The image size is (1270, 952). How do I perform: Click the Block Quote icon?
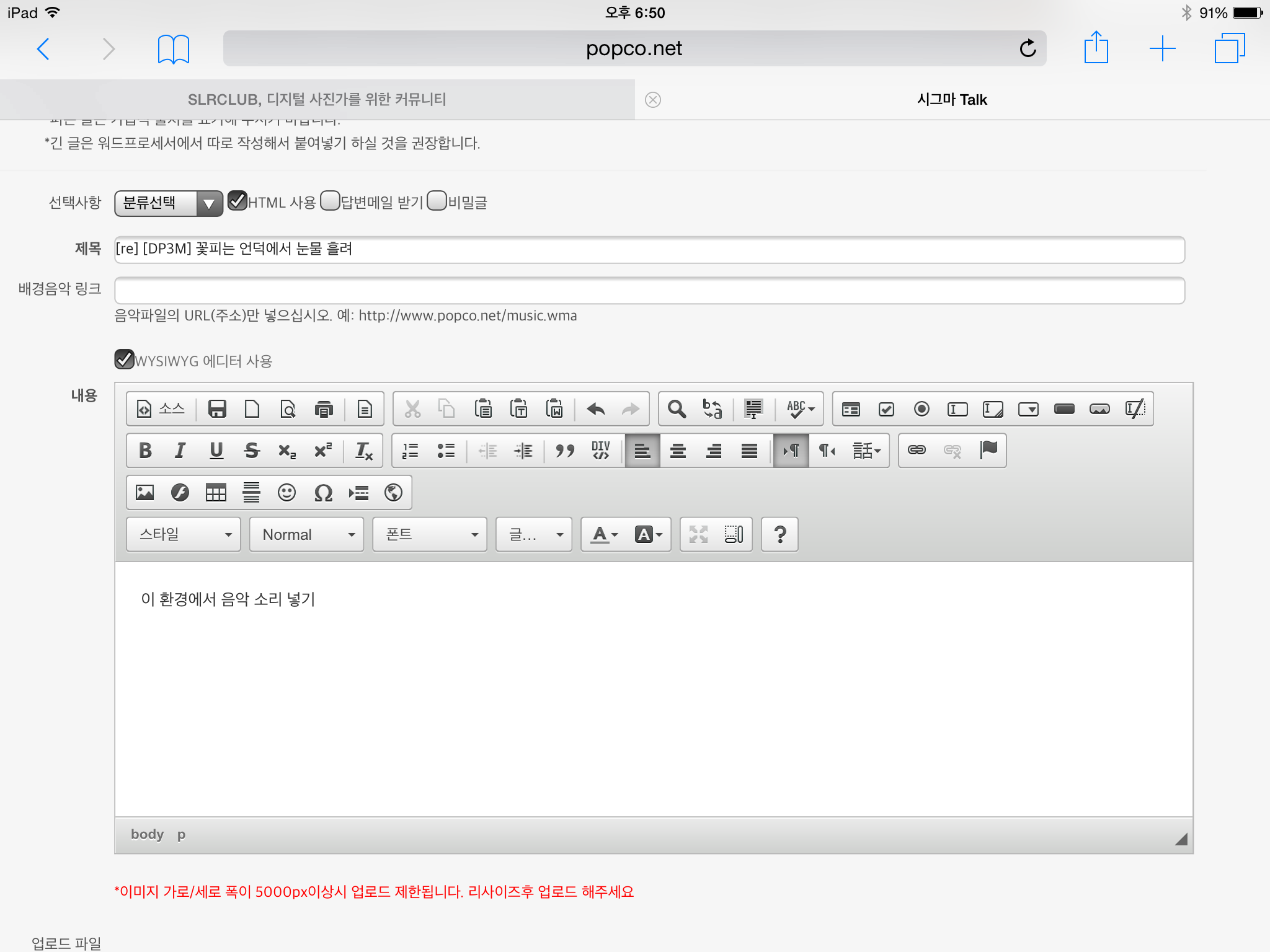click(x=565, y=451)
